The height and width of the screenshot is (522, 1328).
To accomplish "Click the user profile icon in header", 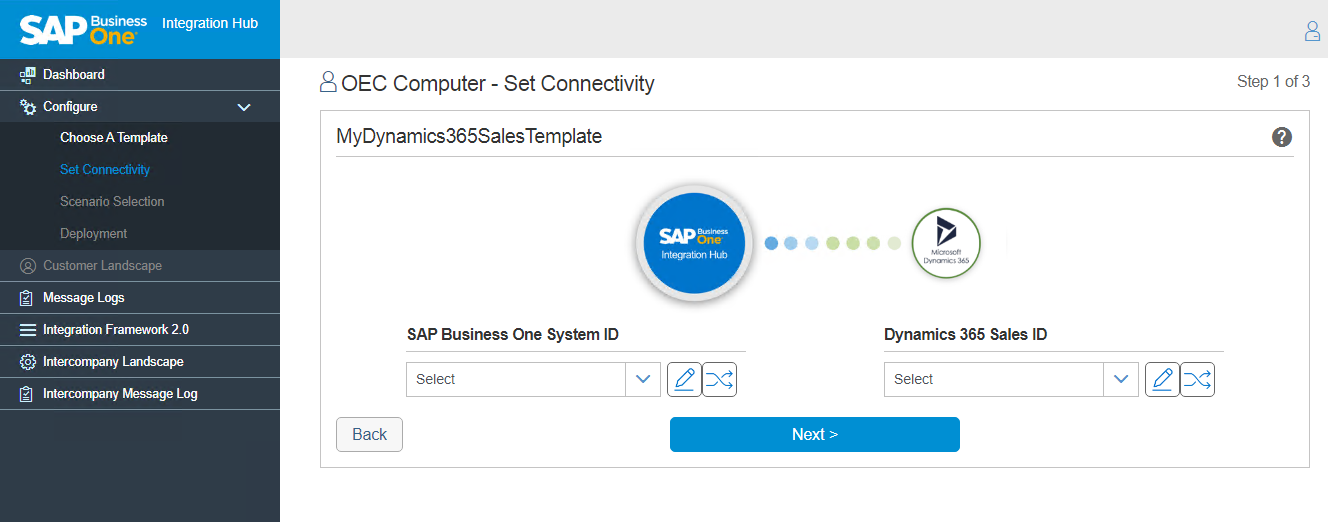I will tap(1312, 31).
